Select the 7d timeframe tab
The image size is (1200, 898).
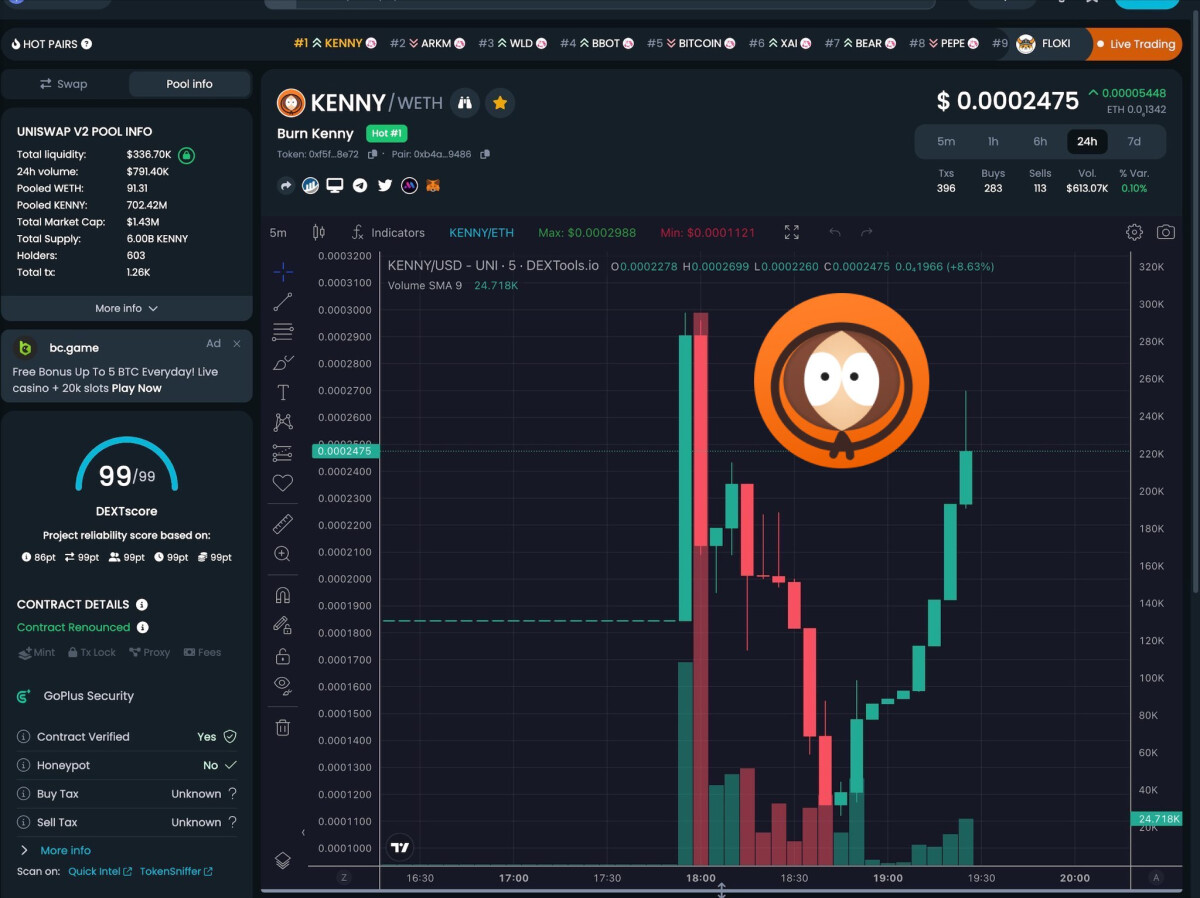click(x=1134, y=141)
